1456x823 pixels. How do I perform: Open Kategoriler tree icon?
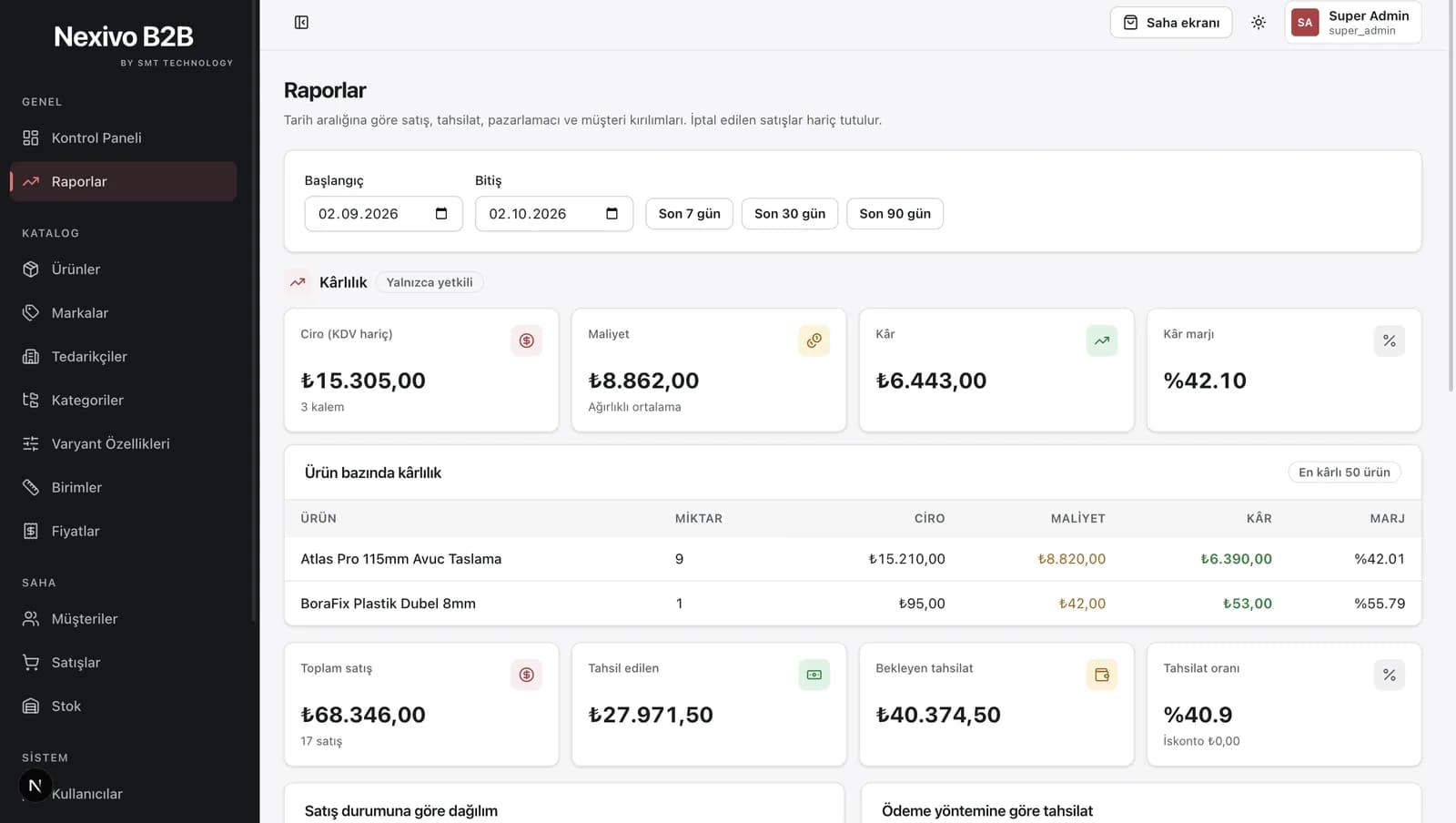(31, 400)
